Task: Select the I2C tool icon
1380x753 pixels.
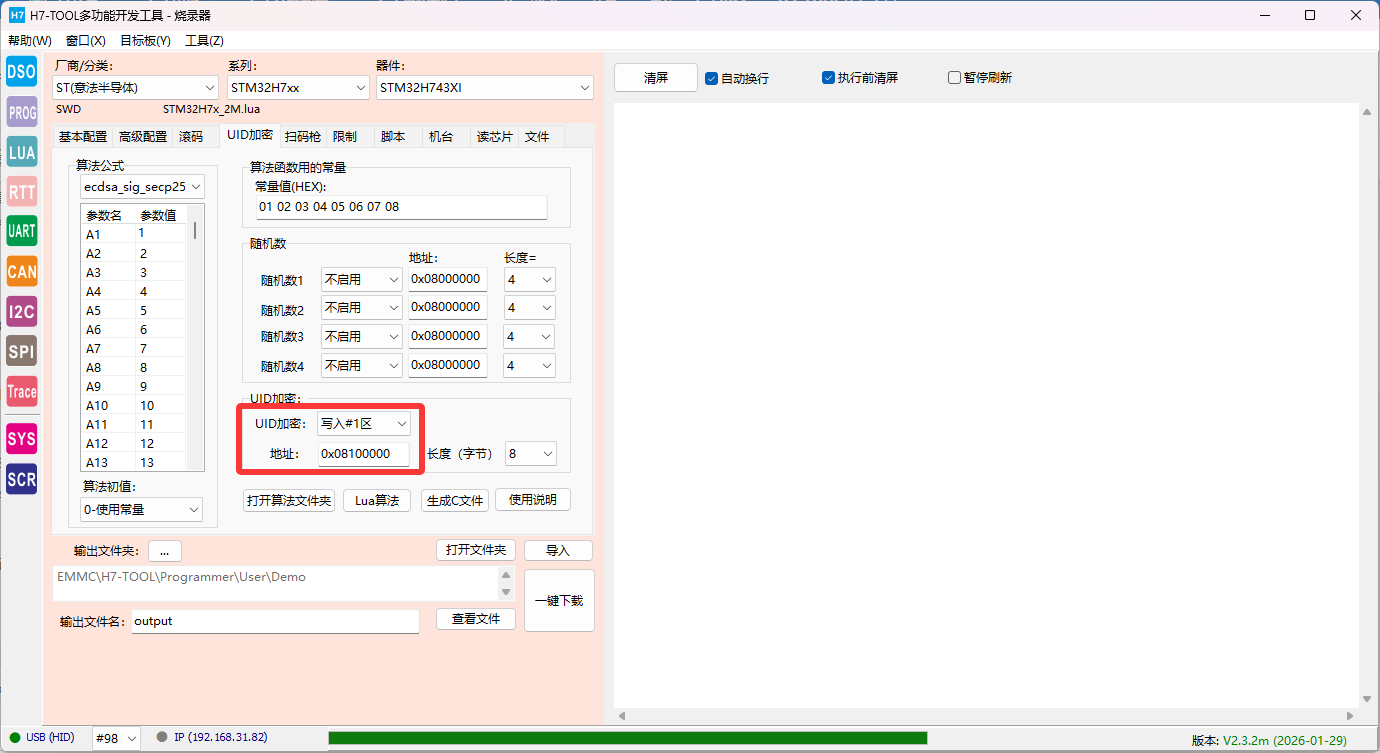Action: click(x=21, y=311)
